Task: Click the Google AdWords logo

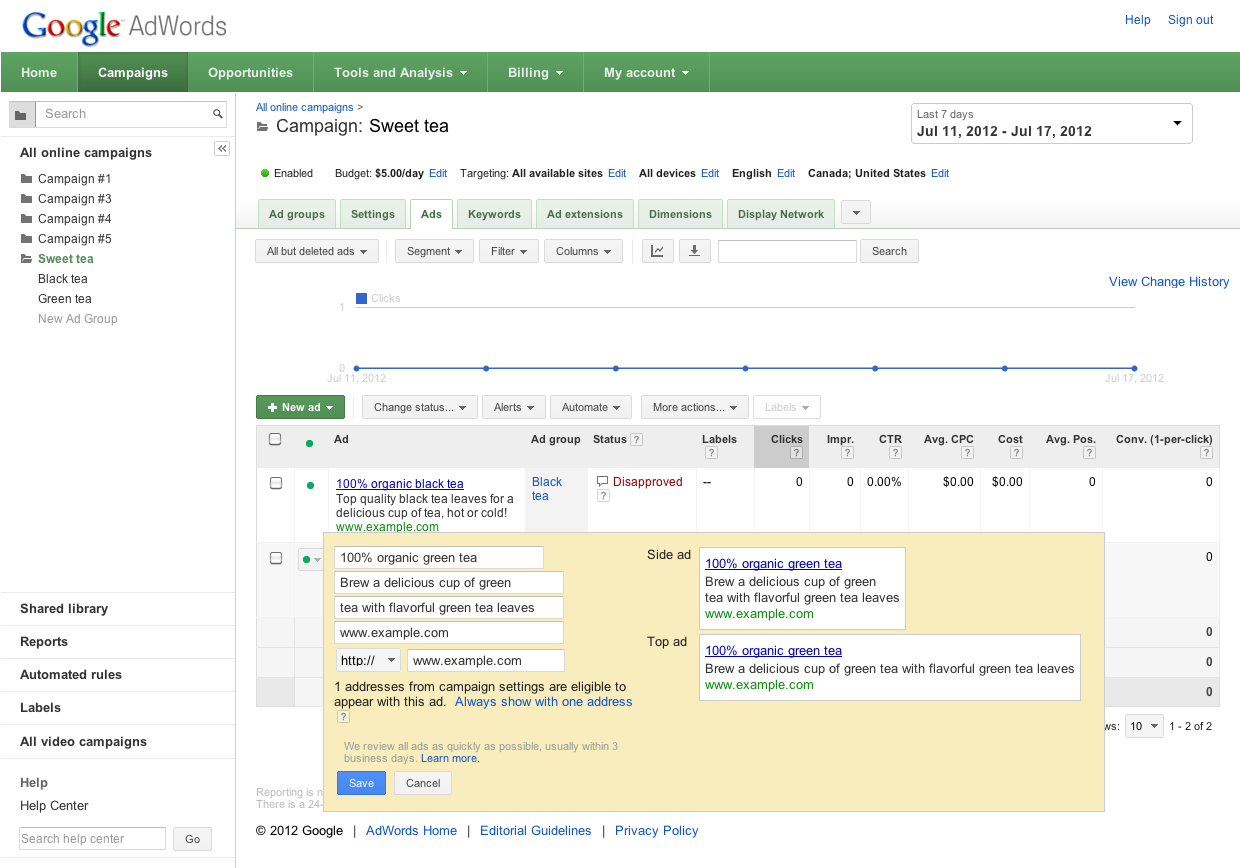Action: point(124,26)
